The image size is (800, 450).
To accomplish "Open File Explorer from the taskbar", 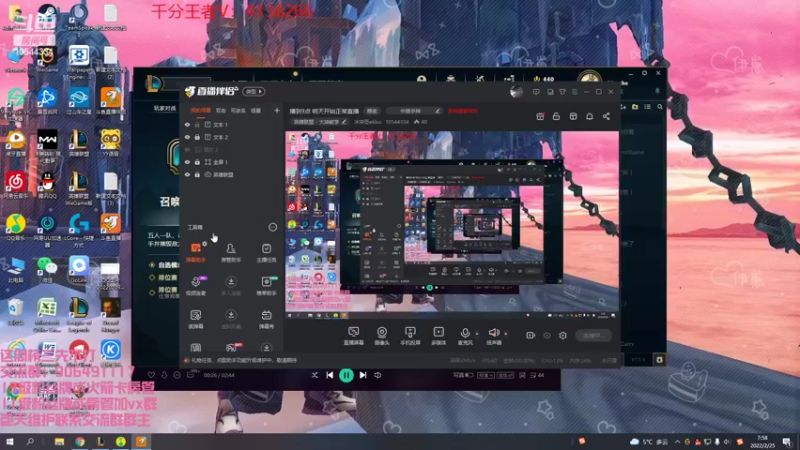I will click(x=59, y=441).
